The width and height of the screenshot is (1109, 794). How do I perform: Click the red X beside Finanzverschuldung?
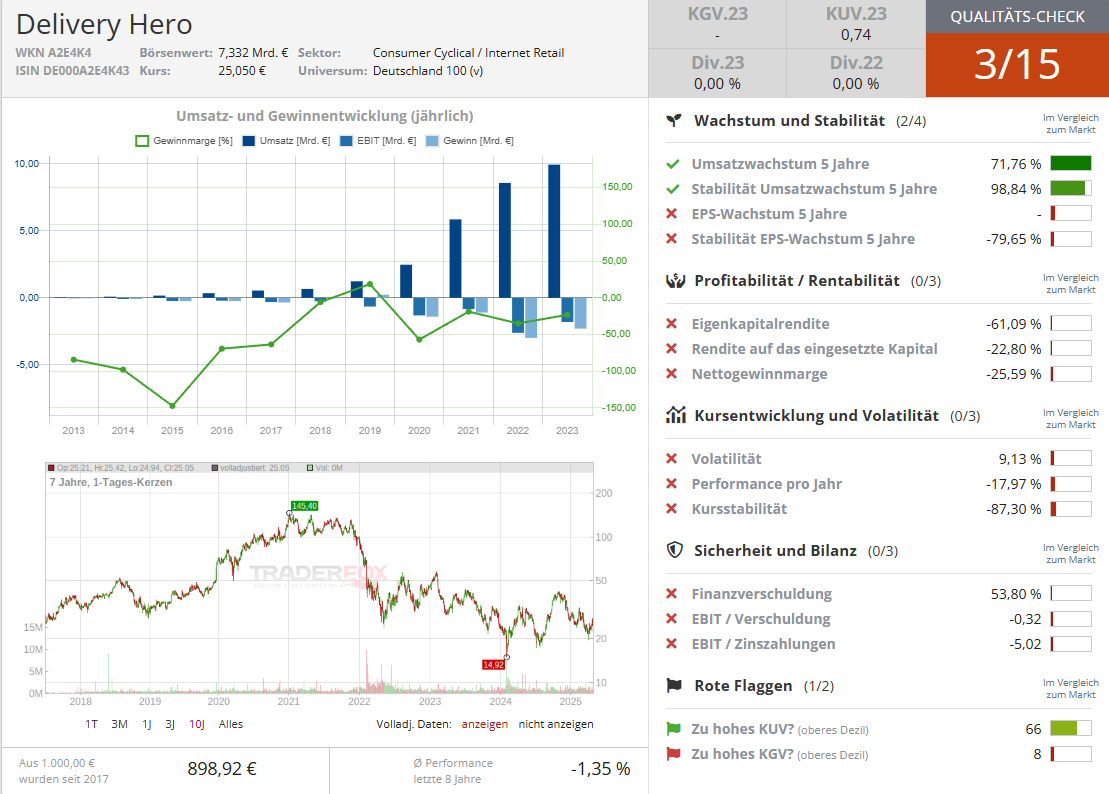click(x=672, y=594)
